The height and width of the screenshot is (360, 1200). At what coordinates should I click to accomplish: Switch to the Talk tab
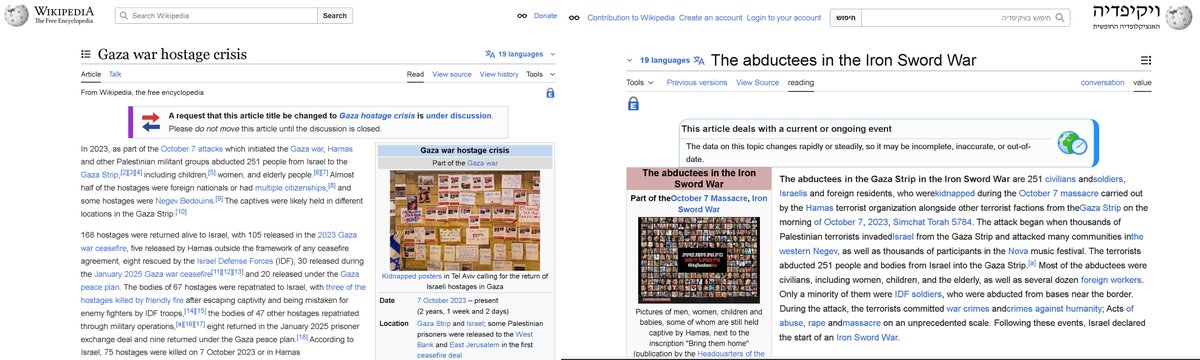click(x=115, y=74)
